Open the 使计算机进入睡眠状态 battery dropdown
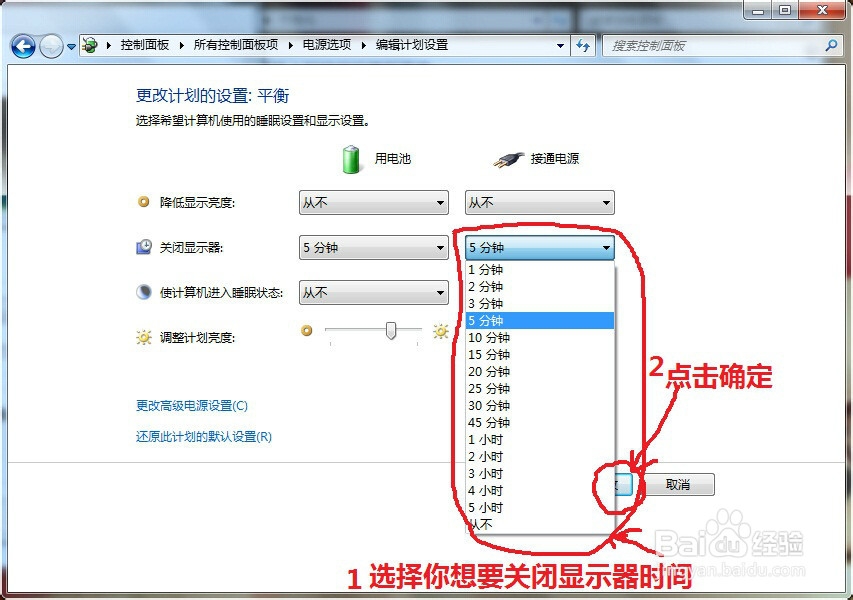Screen dimensions: 853x600 point(374,293)
